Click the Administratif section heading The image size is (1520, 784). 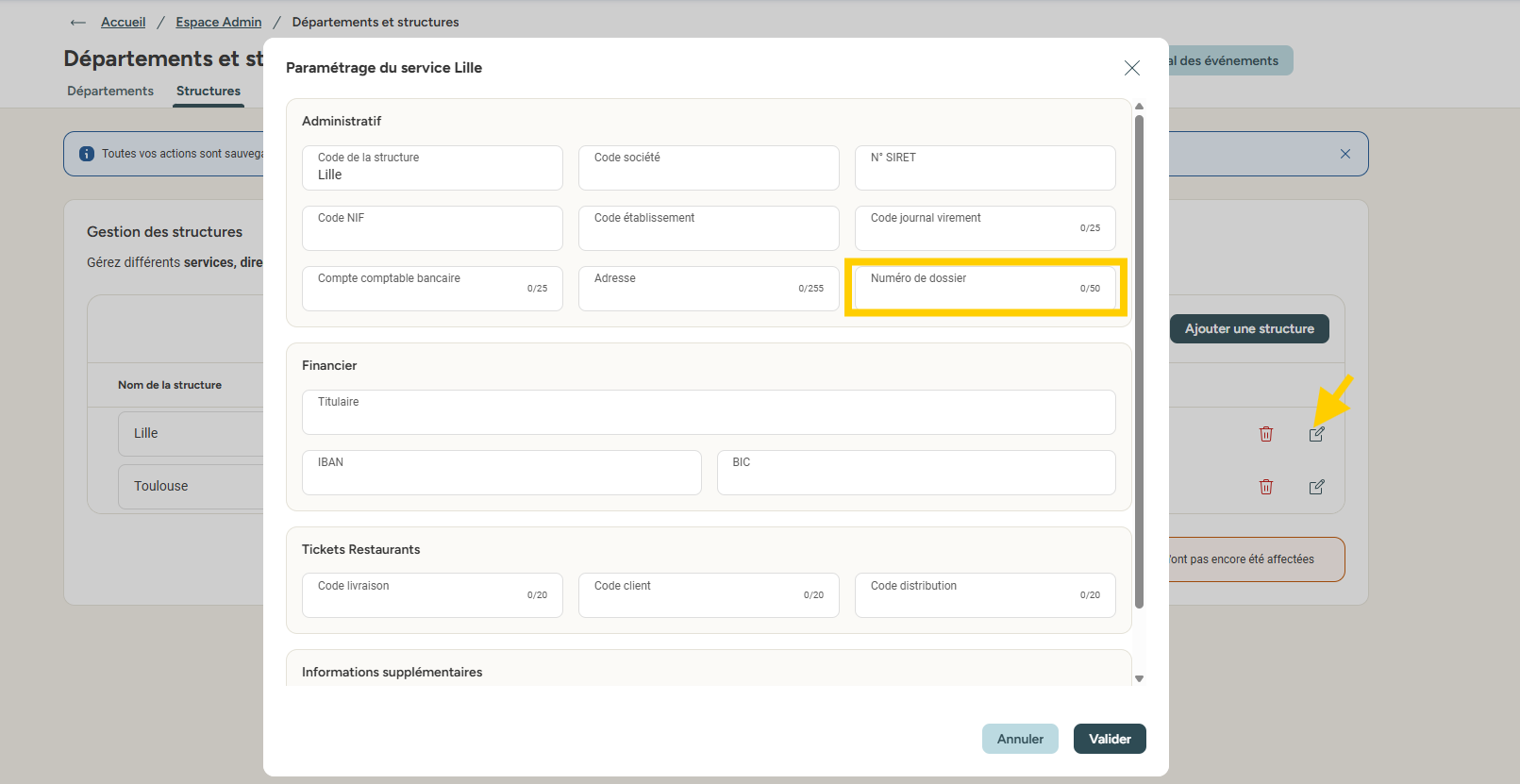(x=342, y=121)
